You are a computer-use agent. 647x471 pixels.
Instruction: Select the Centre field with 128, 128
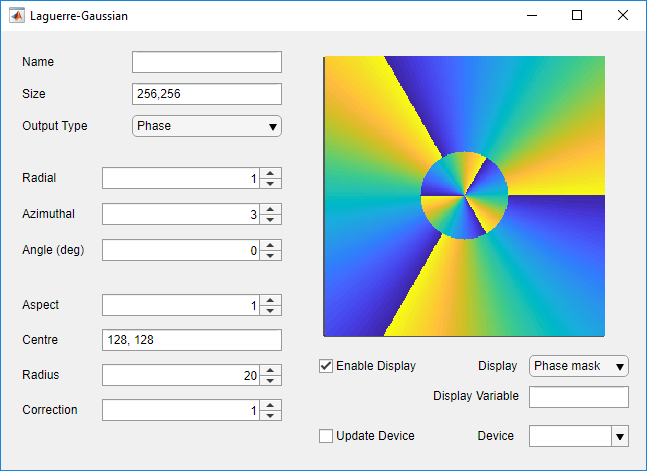(192, 341)
